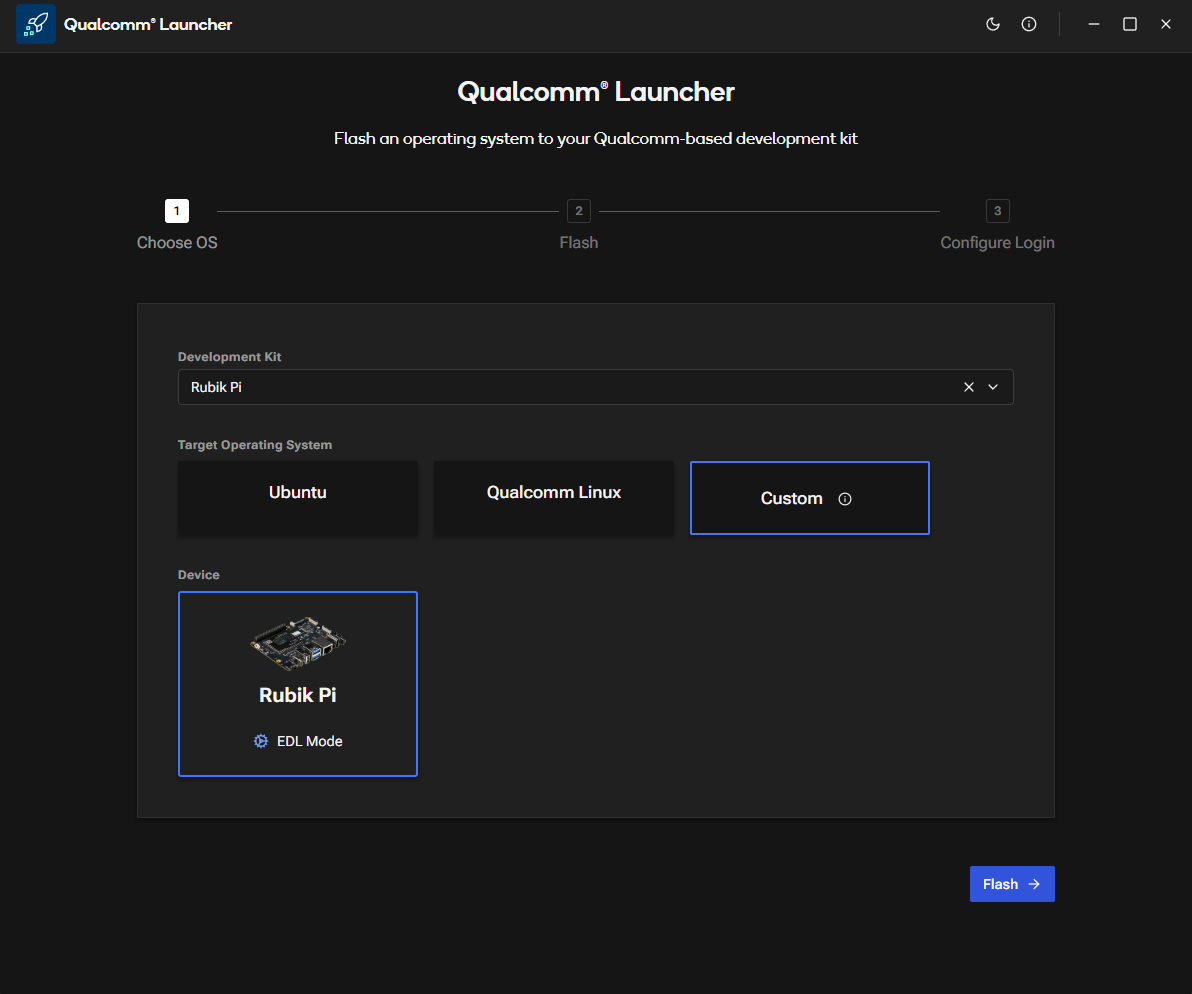Click the Rubik Pi board image
The width and height of the screenshot is (1192, 994).
pyautogui.click(x=298, y=642)
